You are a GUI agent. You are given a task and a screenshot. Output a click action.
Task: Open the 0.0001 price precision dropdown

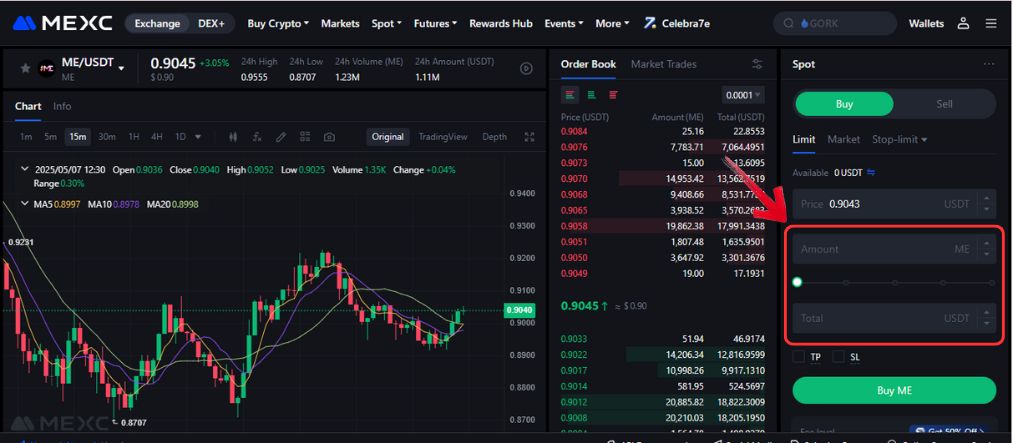click(743, 95)
